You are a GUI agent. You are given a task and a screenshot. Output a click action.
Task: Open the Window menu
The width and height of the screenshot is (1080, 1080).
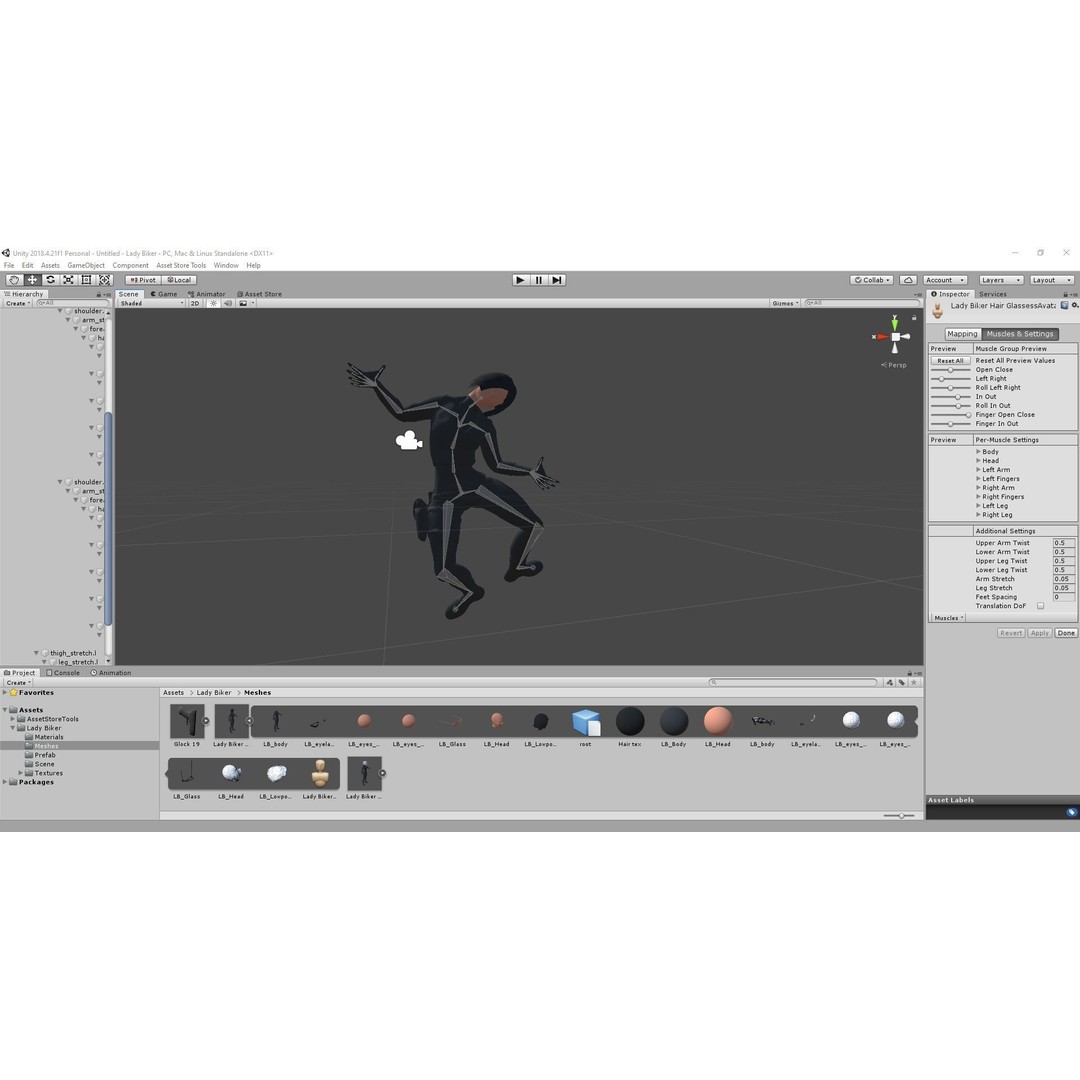(226, 265)
